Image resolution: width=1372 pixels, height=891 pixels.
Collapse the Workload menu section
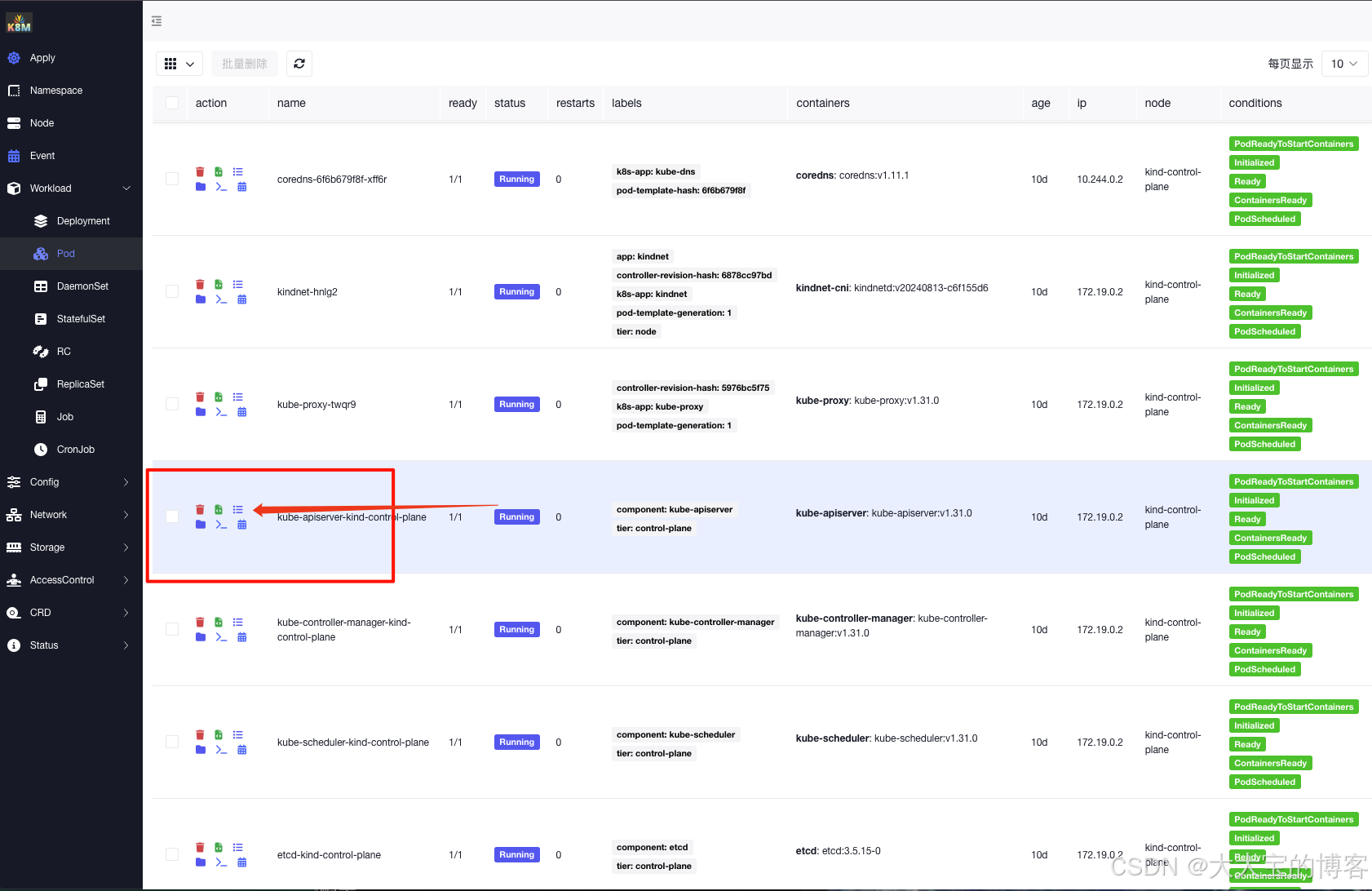point(71,188)
